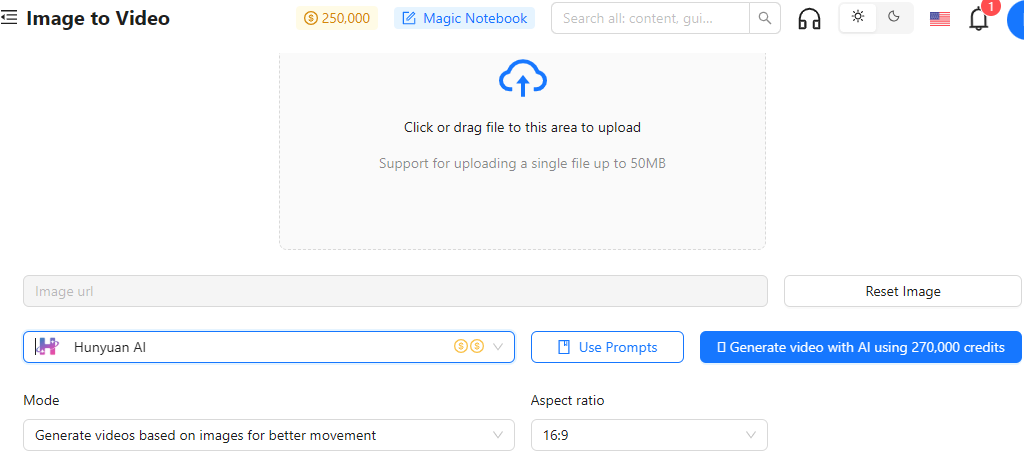Click the file upload drop area

tap(522, 150)
